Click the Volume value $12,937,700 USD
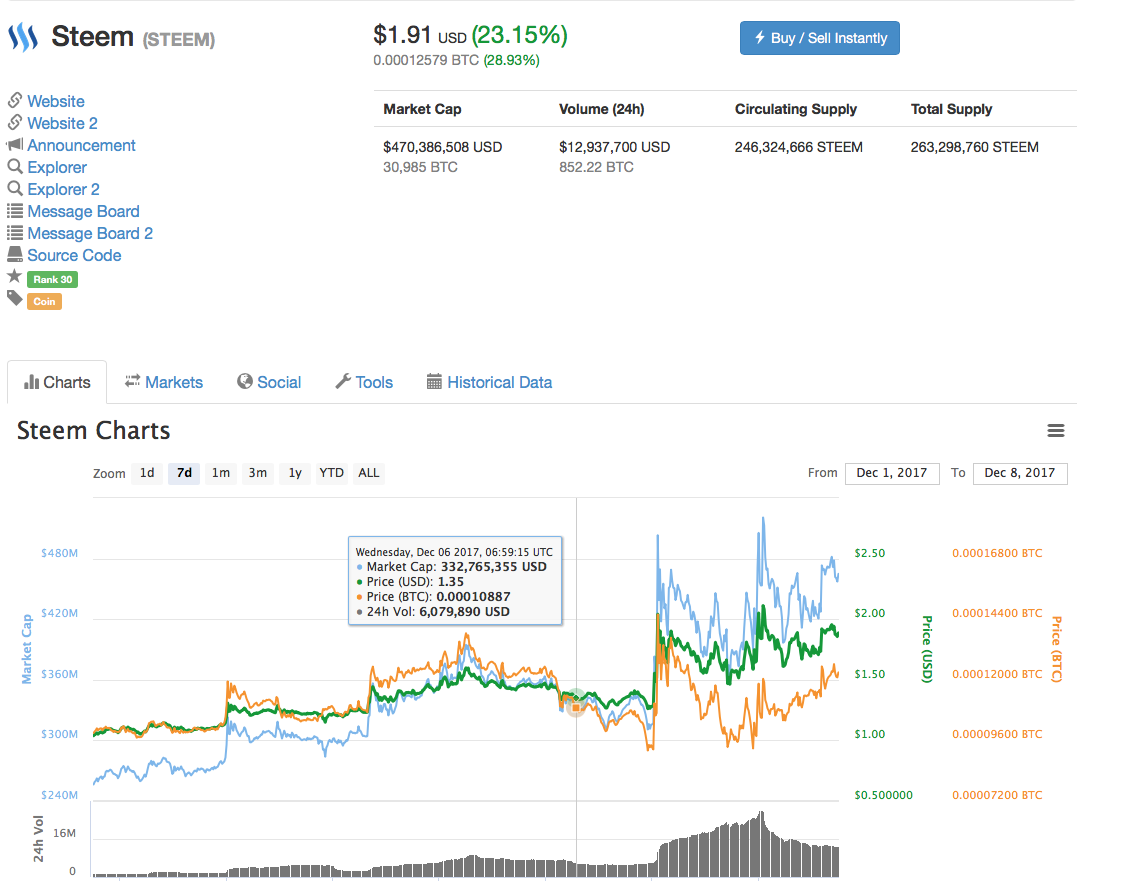This screenshot has height=881, width=1126. click(x=615, y=147)
